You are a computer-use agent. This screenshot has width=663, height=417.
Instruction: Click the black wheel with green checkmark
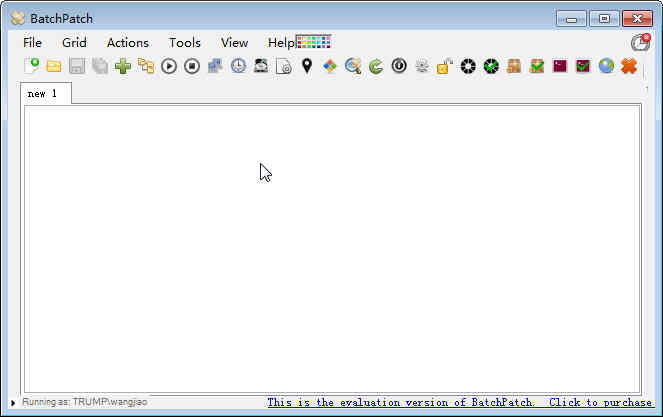tap(491, 66)
